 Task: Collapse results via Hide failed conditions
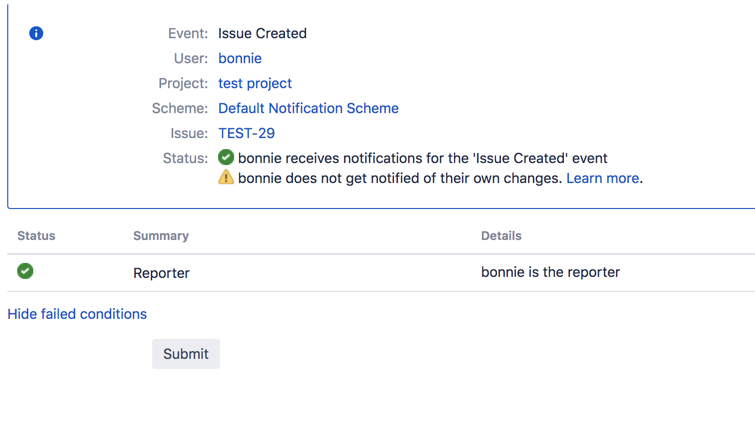(77, 314)
